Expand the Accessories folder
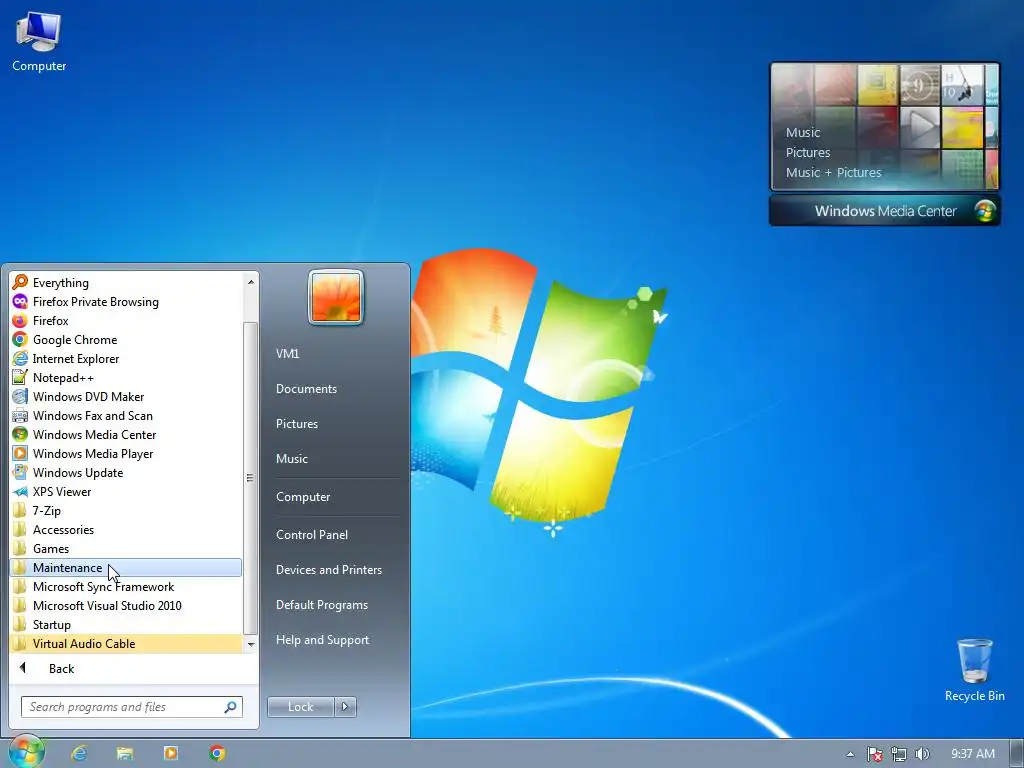The height and width of the screenshot is (768, 1024). (x=126, y=530)
